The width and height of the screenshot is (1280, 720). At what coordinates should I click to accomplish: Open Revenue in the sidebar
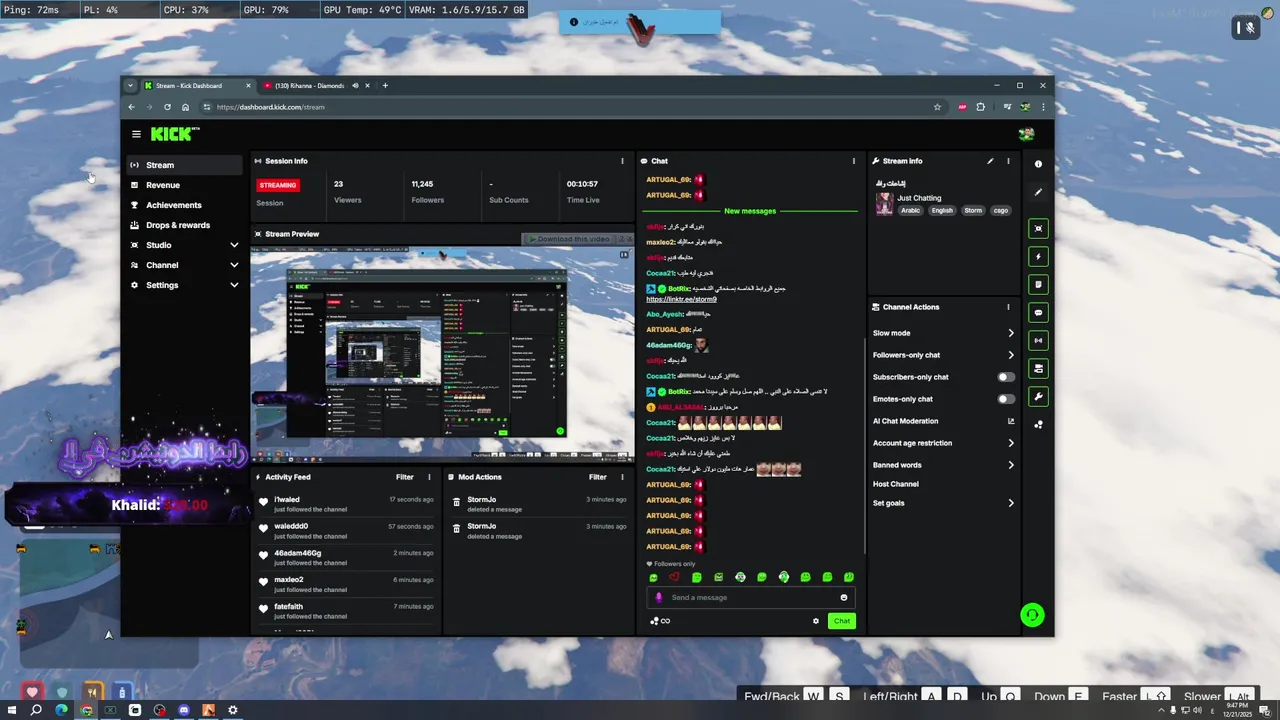click(x=184, y=185)
